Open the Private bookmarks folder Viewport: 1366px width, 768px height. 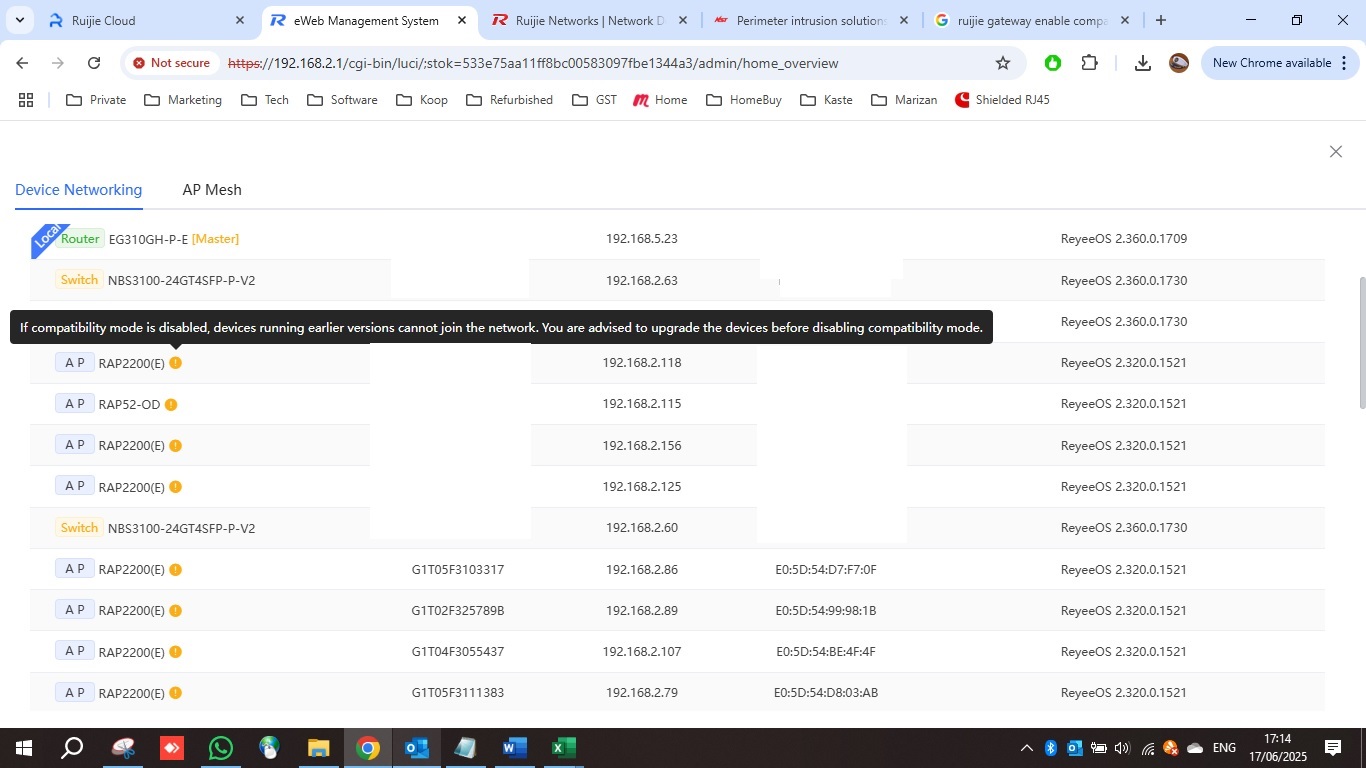[x=96, y=100]
